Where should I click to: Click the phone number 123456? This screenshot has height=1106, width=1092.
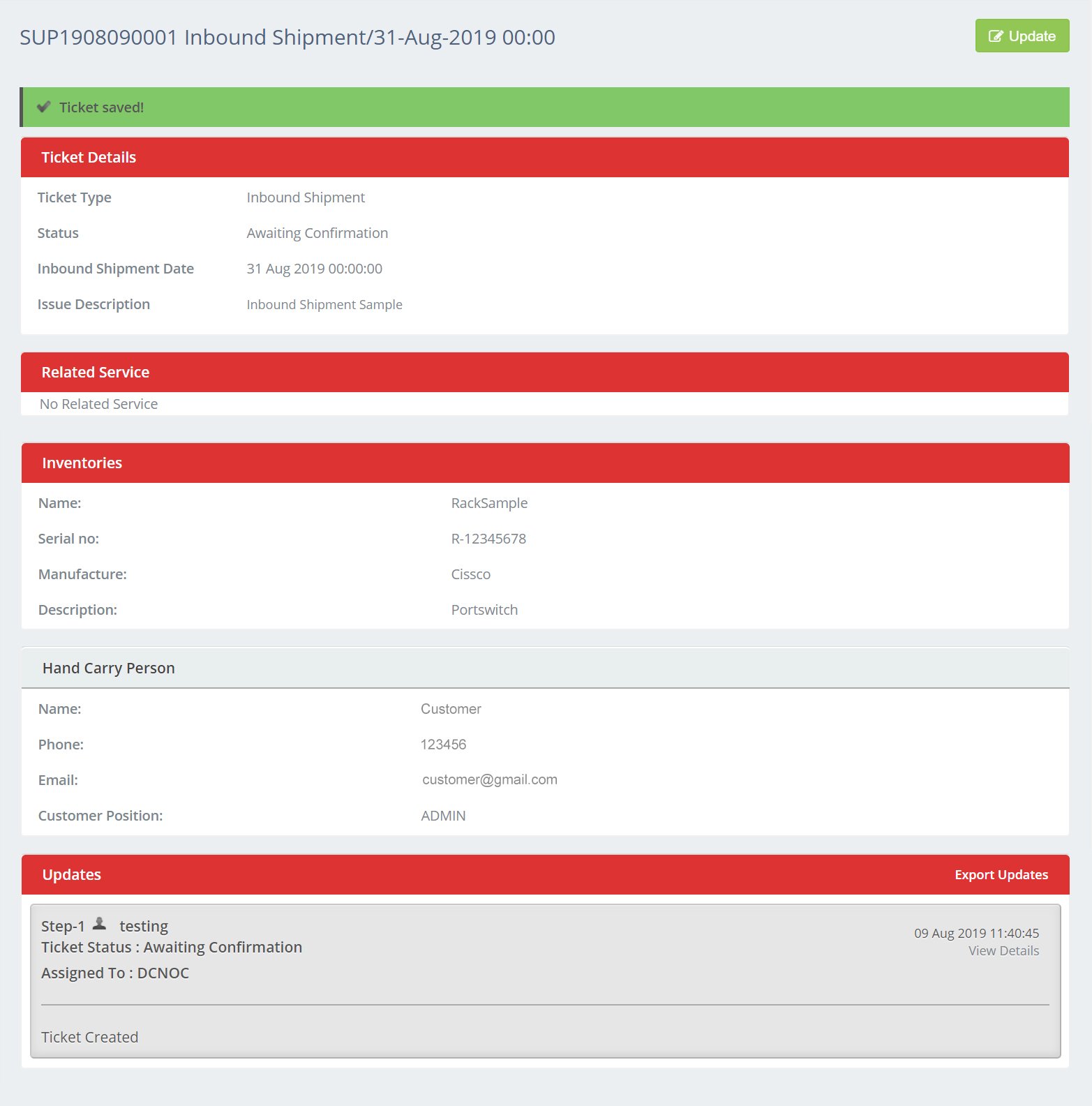[x=443, y=745]
